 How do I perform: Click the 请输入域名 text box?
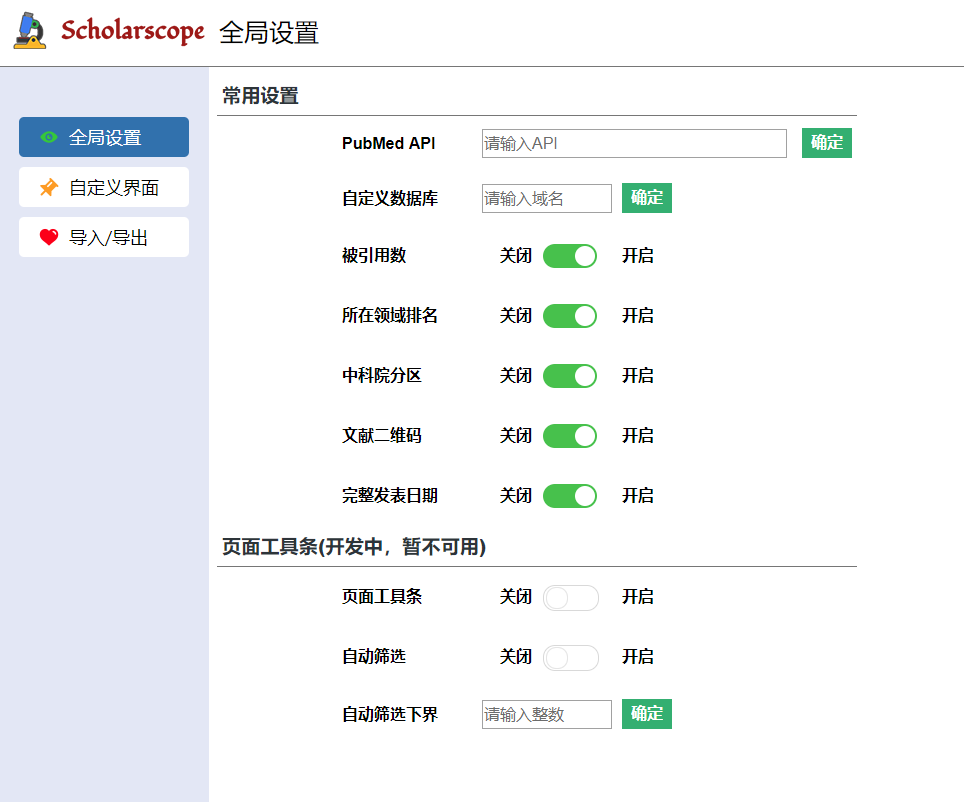coord(546,198)
